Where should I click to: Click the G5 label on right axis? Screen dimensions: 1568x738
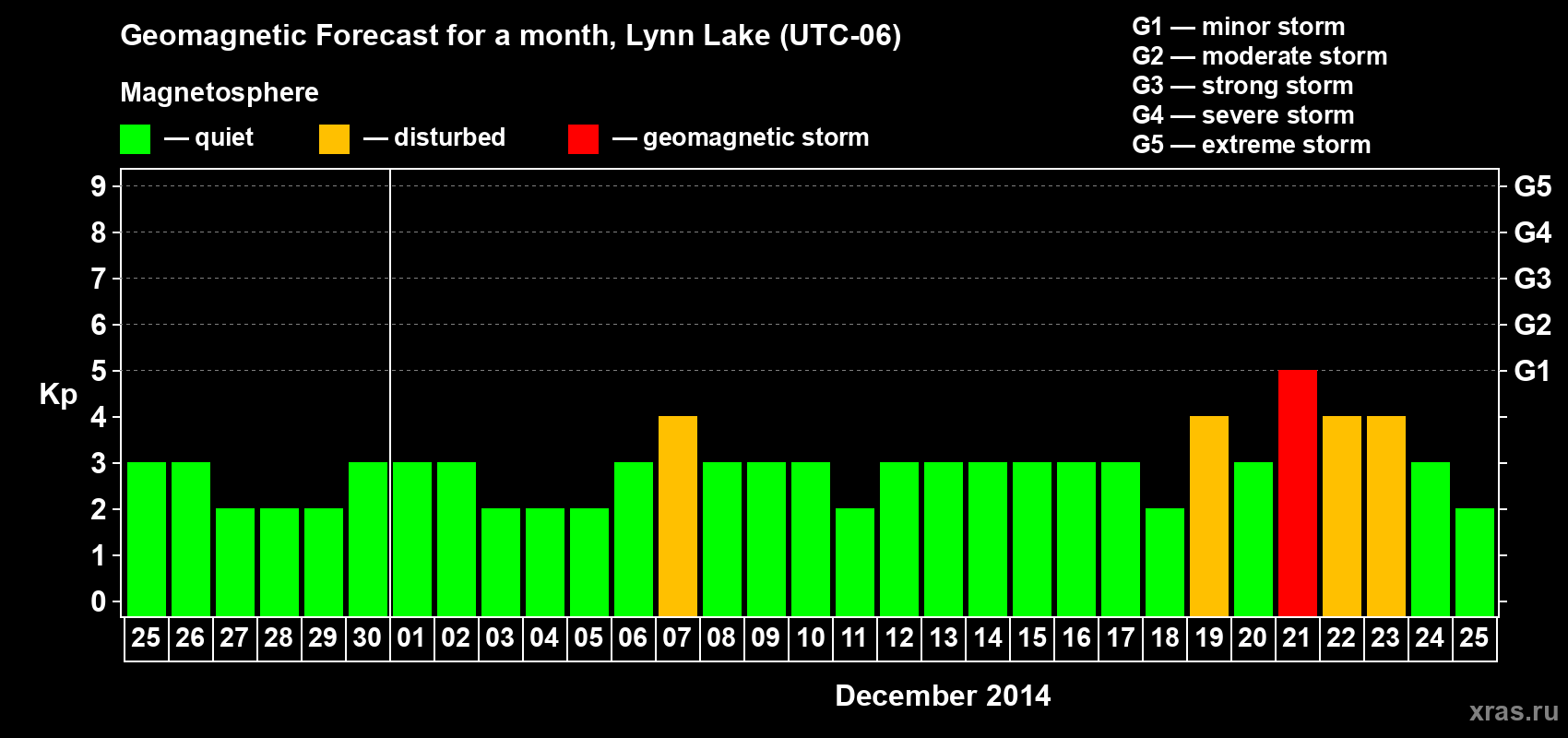pyautogui.click(x=1532, y=186)
